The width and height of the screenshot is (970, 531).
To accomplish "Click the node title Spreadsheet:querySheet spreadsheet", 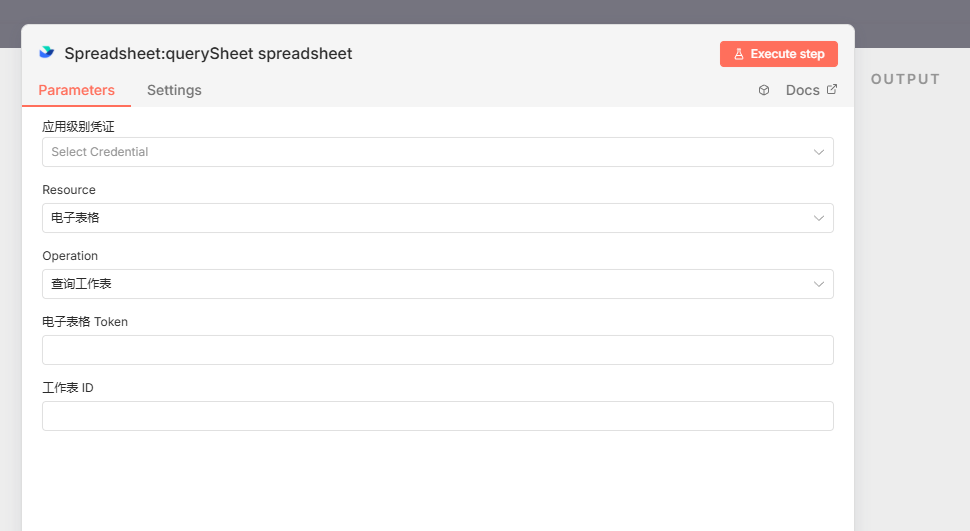I will [x=208, y=53].
